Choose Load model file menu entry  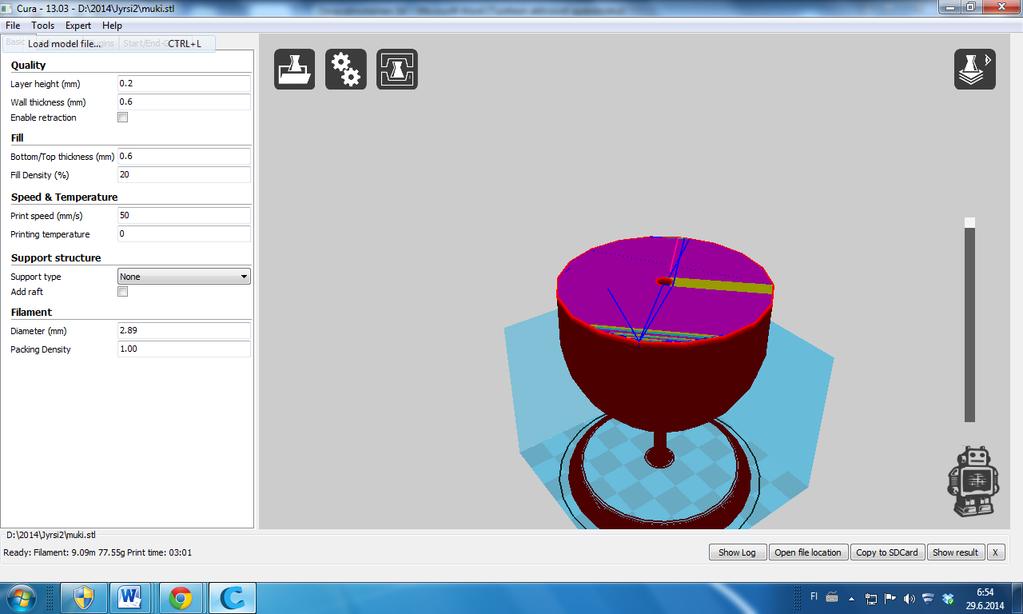(x=108, y=44)
